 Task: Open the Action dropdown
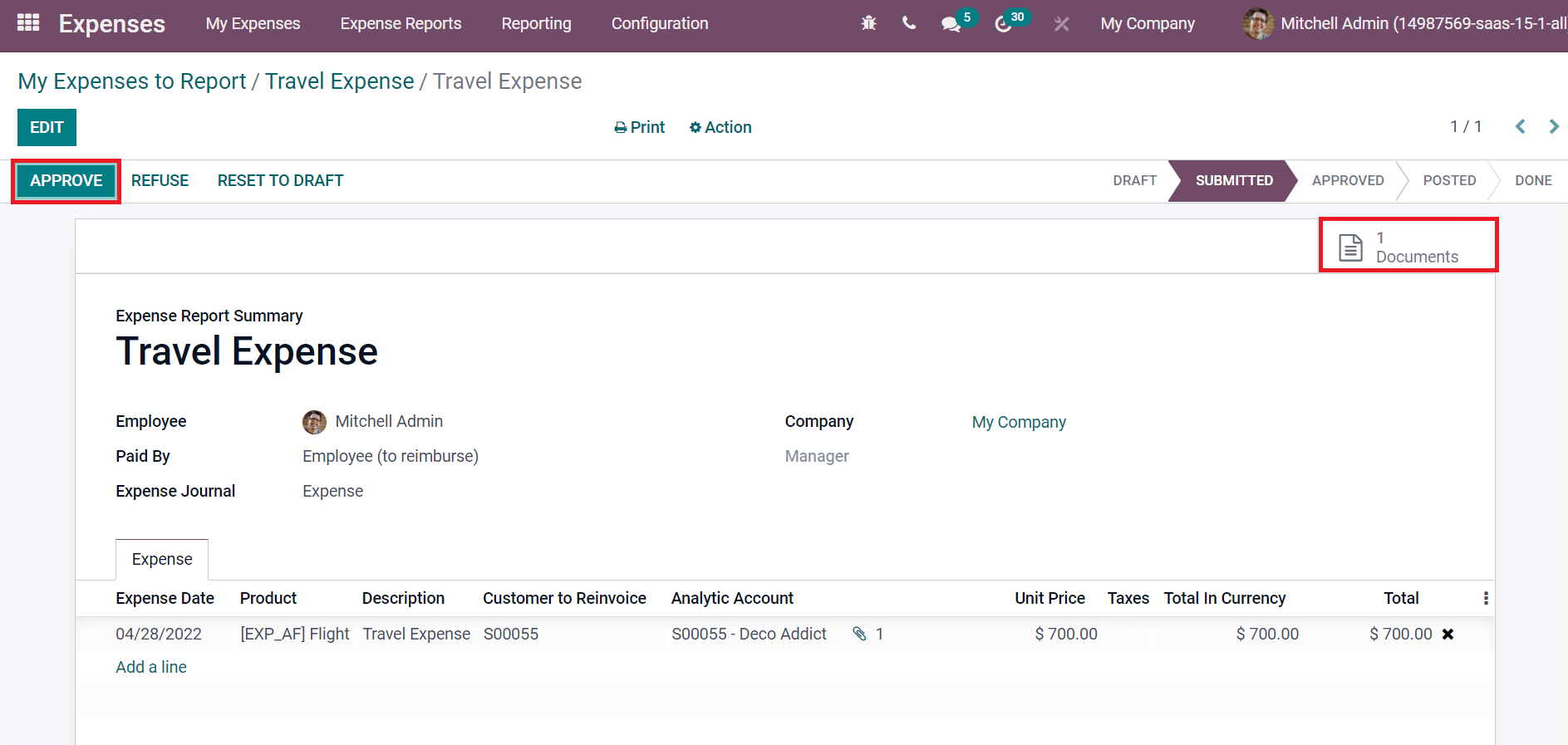pos(720,127)
